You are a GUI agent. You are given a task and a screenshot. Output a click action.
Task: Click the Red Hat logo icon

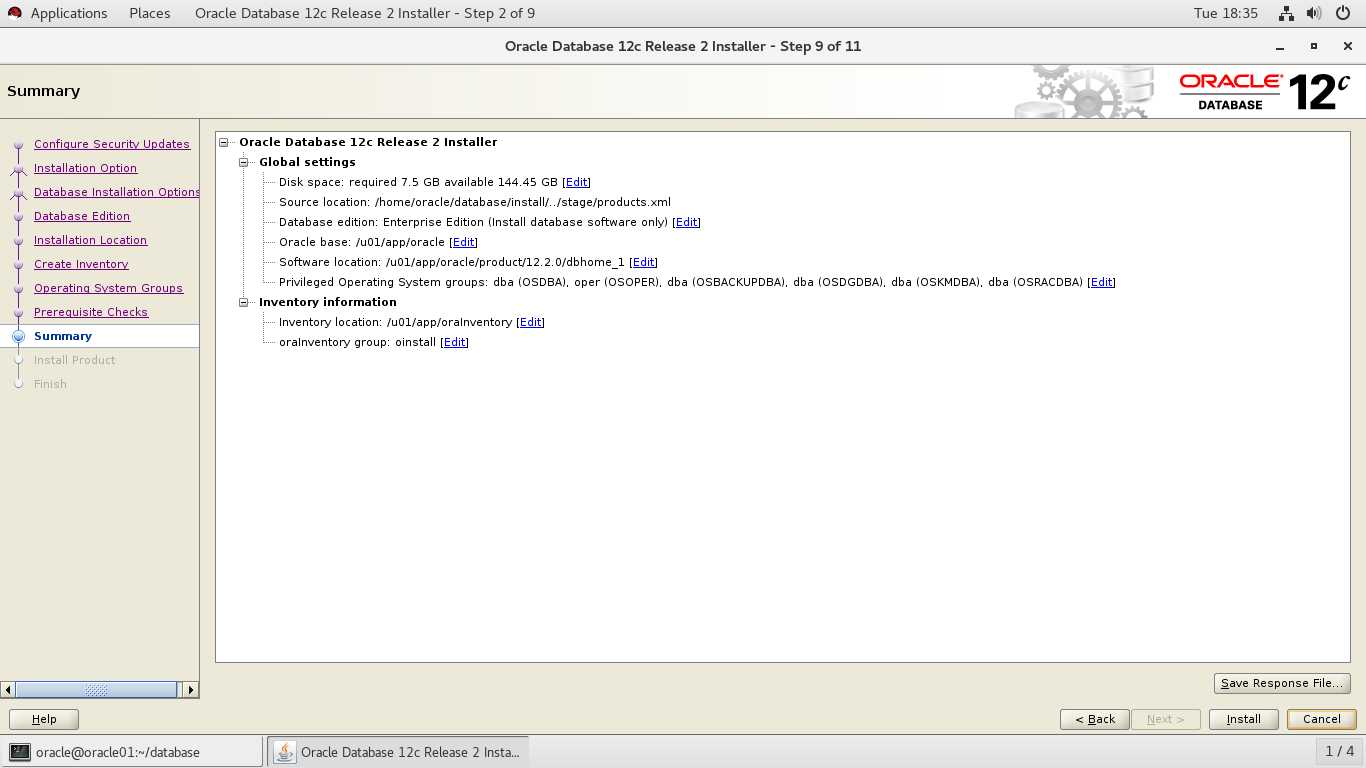coord(15,13)
